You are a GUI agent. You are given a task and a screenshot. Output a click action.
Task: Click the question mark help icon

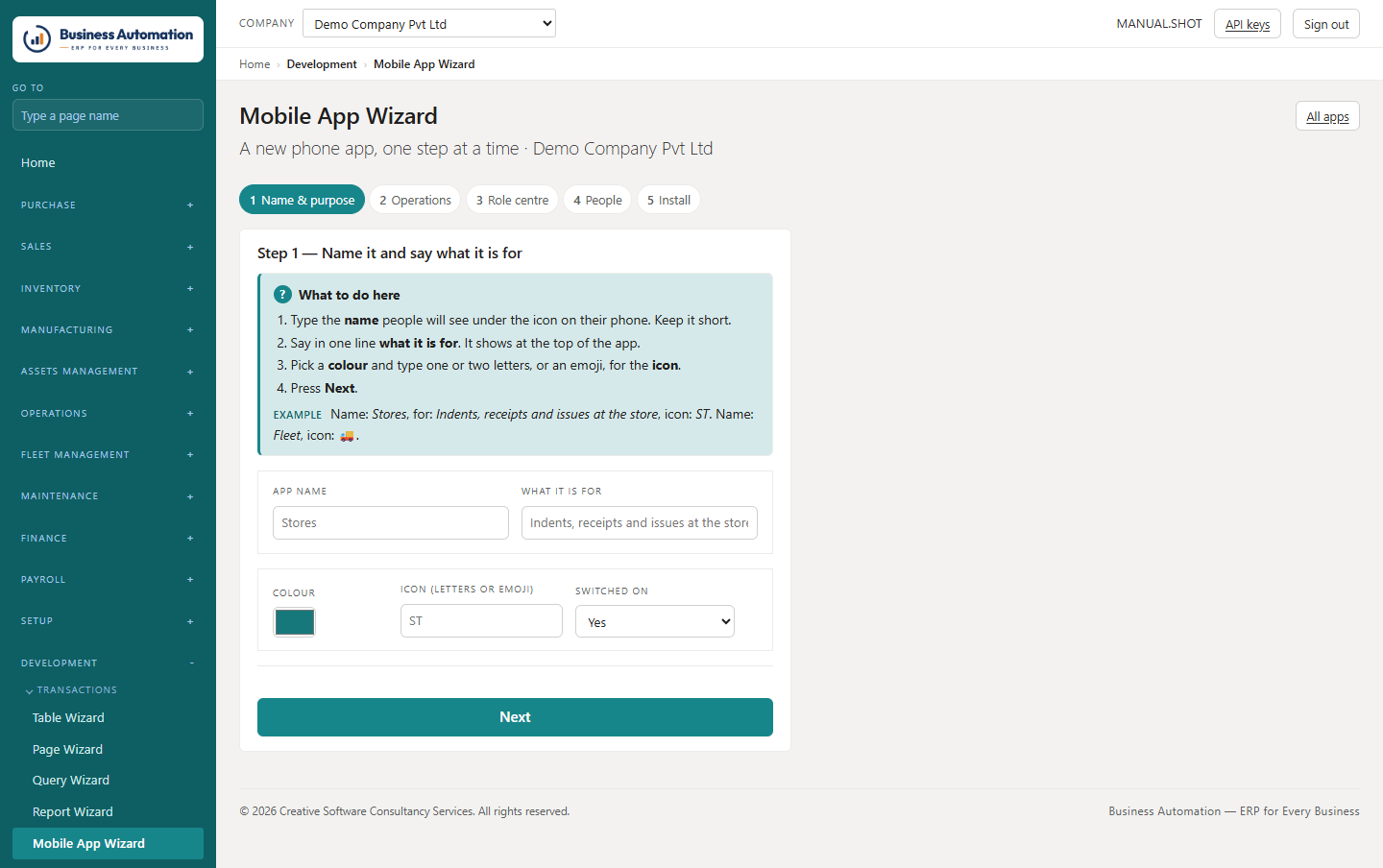pyautogui.click(x=282, y=295)
